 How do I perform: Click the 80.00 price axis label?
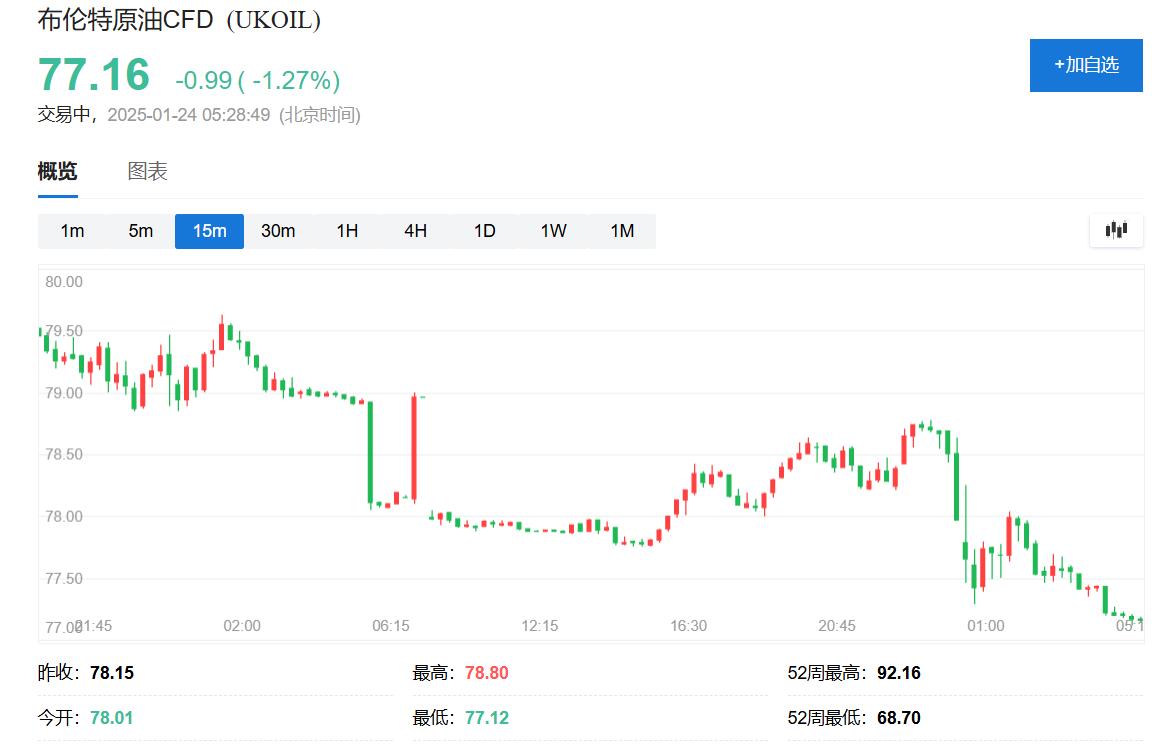64,281
